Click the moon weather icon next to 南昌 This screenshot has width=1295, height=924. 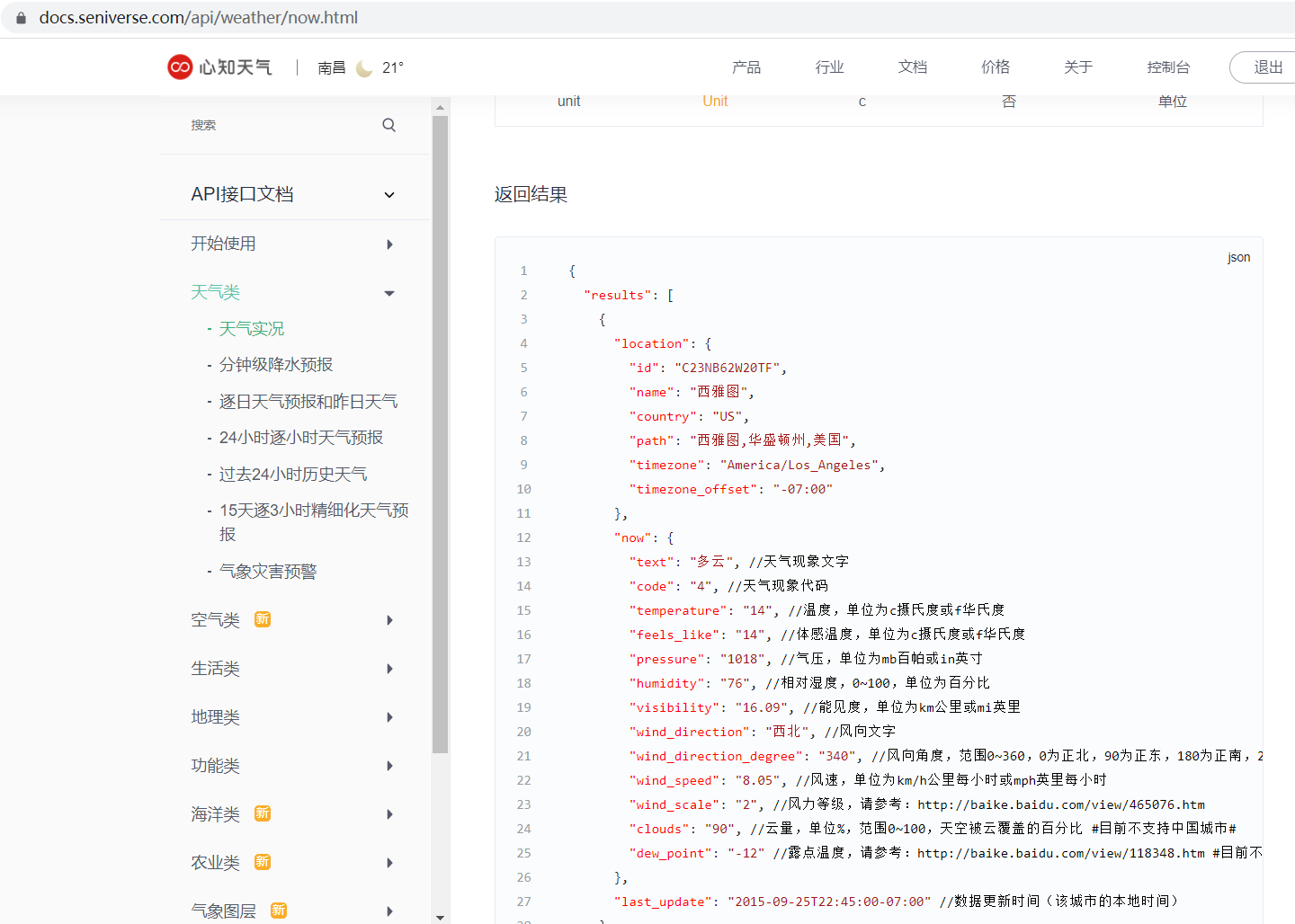[x=364, y=68]
